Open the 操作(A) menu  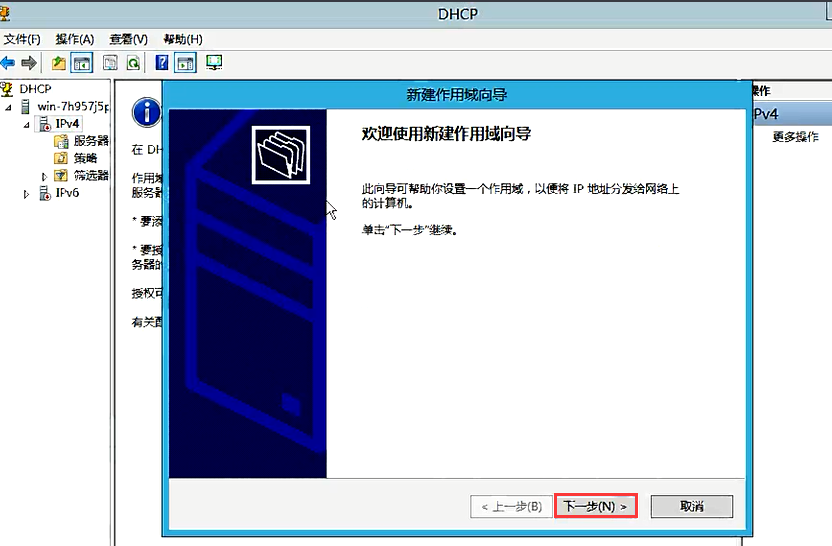(75, 39)
